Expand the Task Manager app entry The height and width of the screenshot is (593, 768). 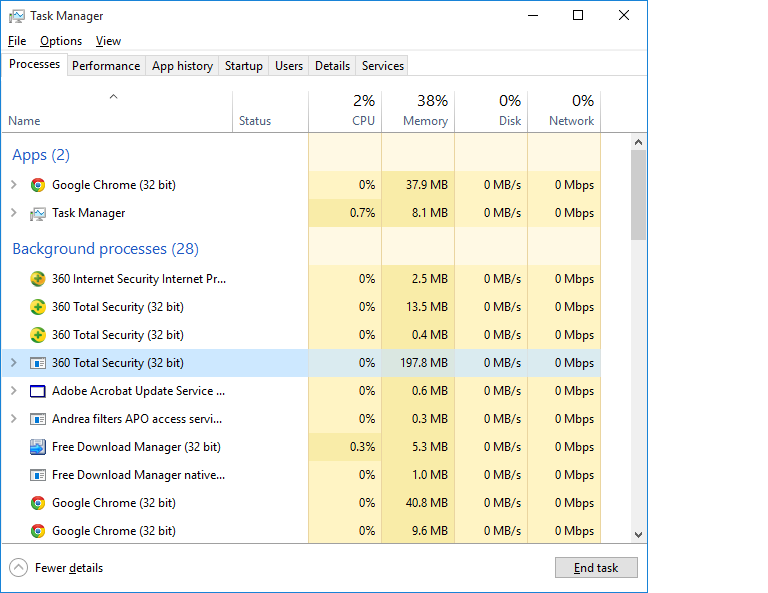(x=14, y=213)
